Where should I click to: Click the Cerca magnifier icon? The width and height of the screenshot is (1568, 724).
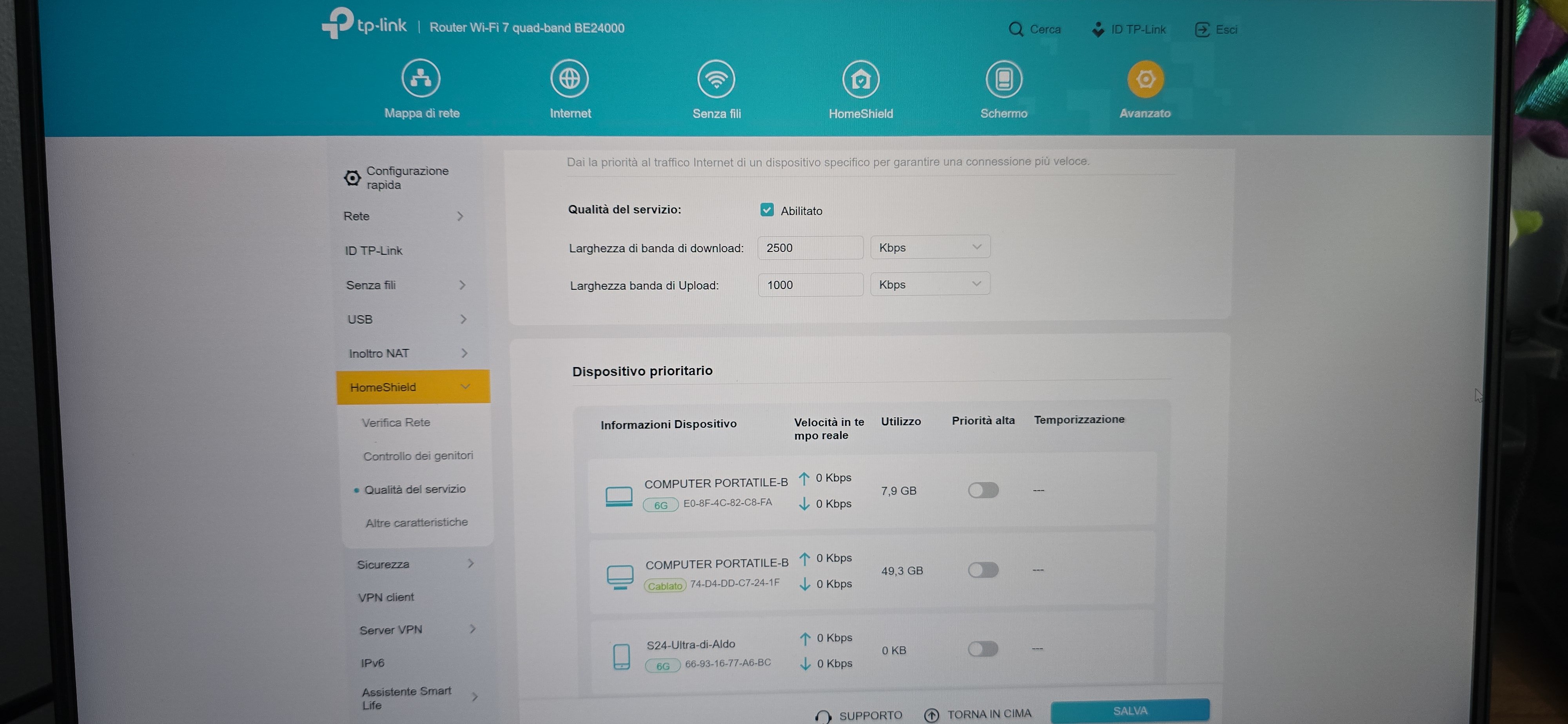(x=1016, y=29)
